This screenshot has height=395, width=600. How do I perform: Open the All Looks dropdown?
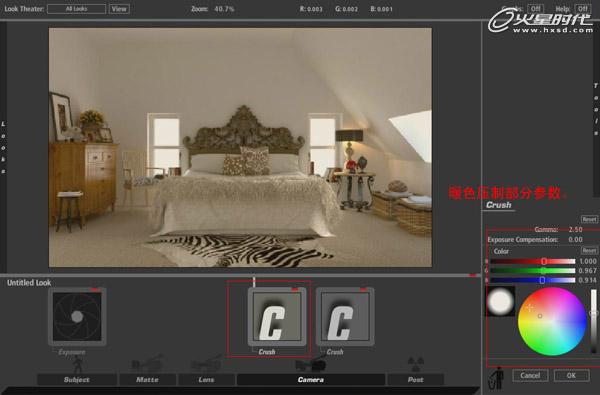[x=77, y=9]
